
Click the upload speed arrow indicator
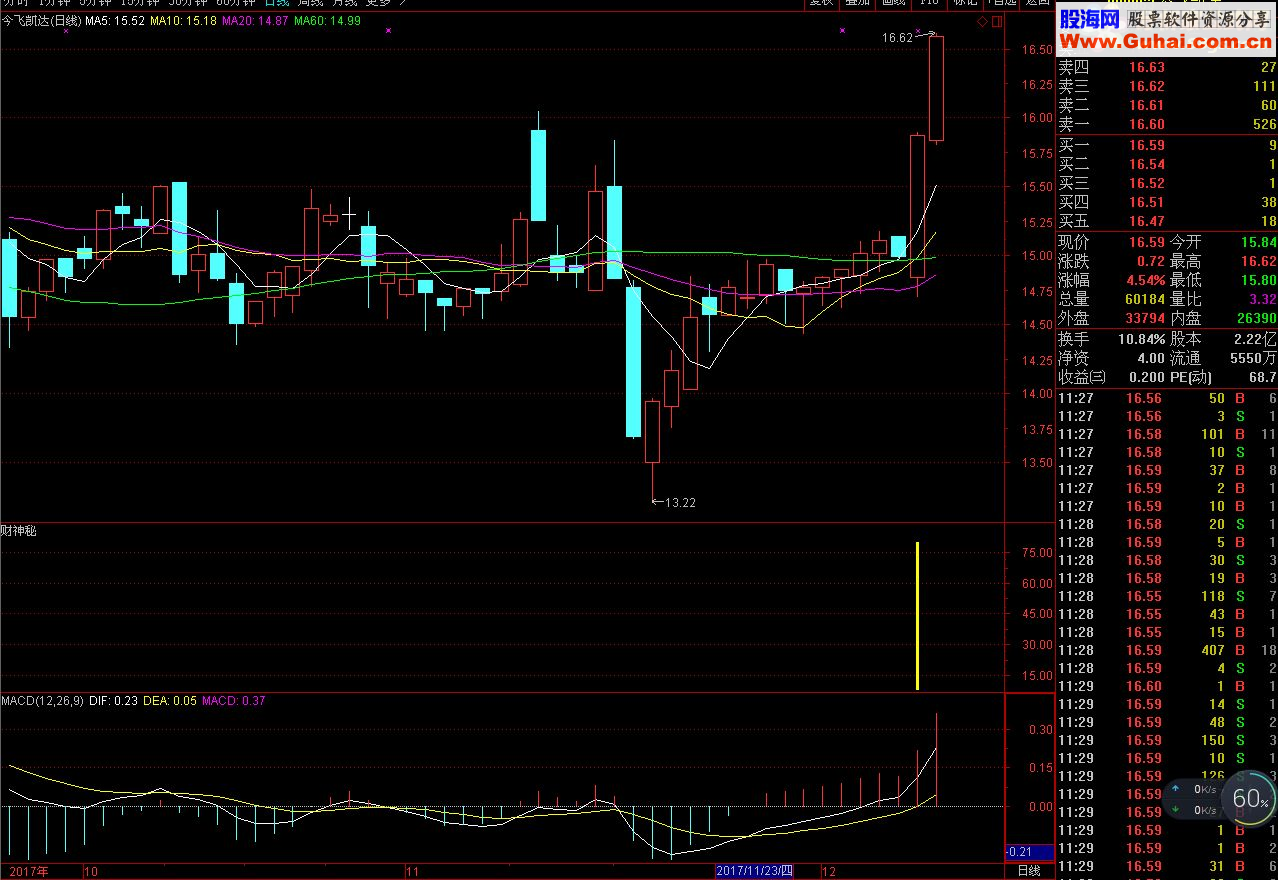1177,788
